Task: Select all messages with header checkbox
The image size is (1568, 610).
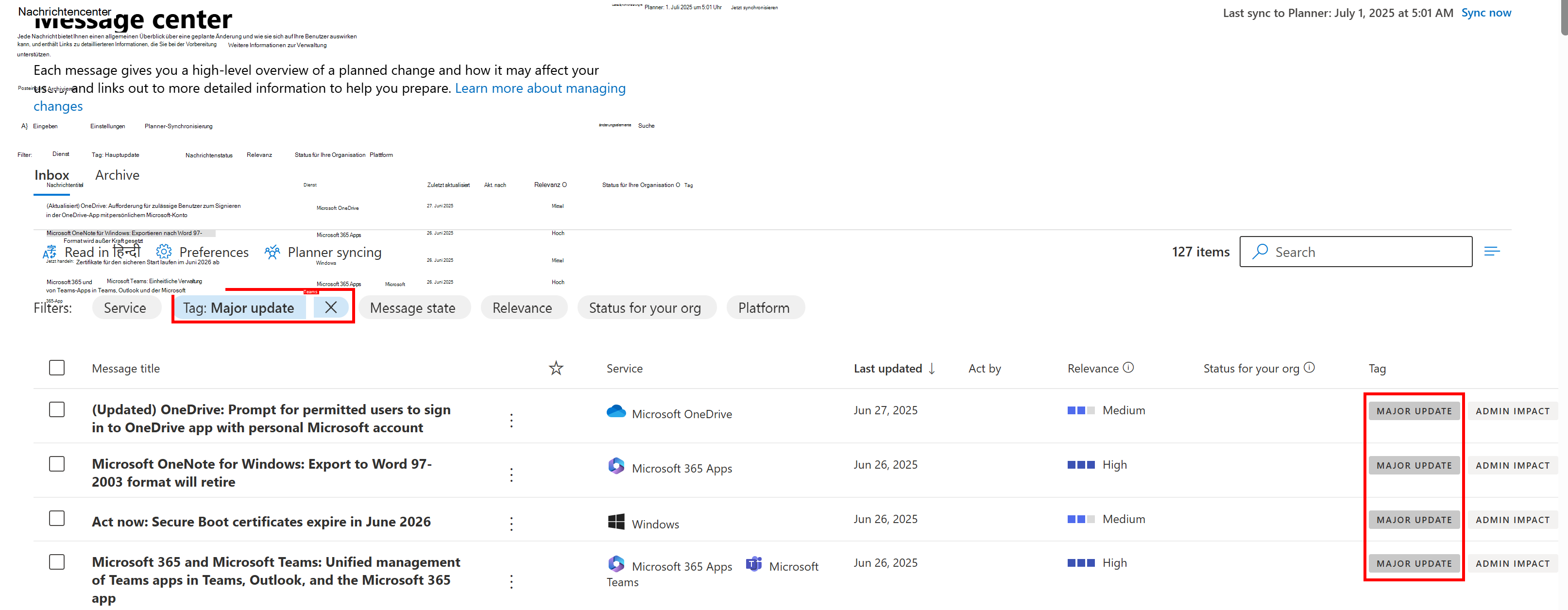Action: (57, 368)
